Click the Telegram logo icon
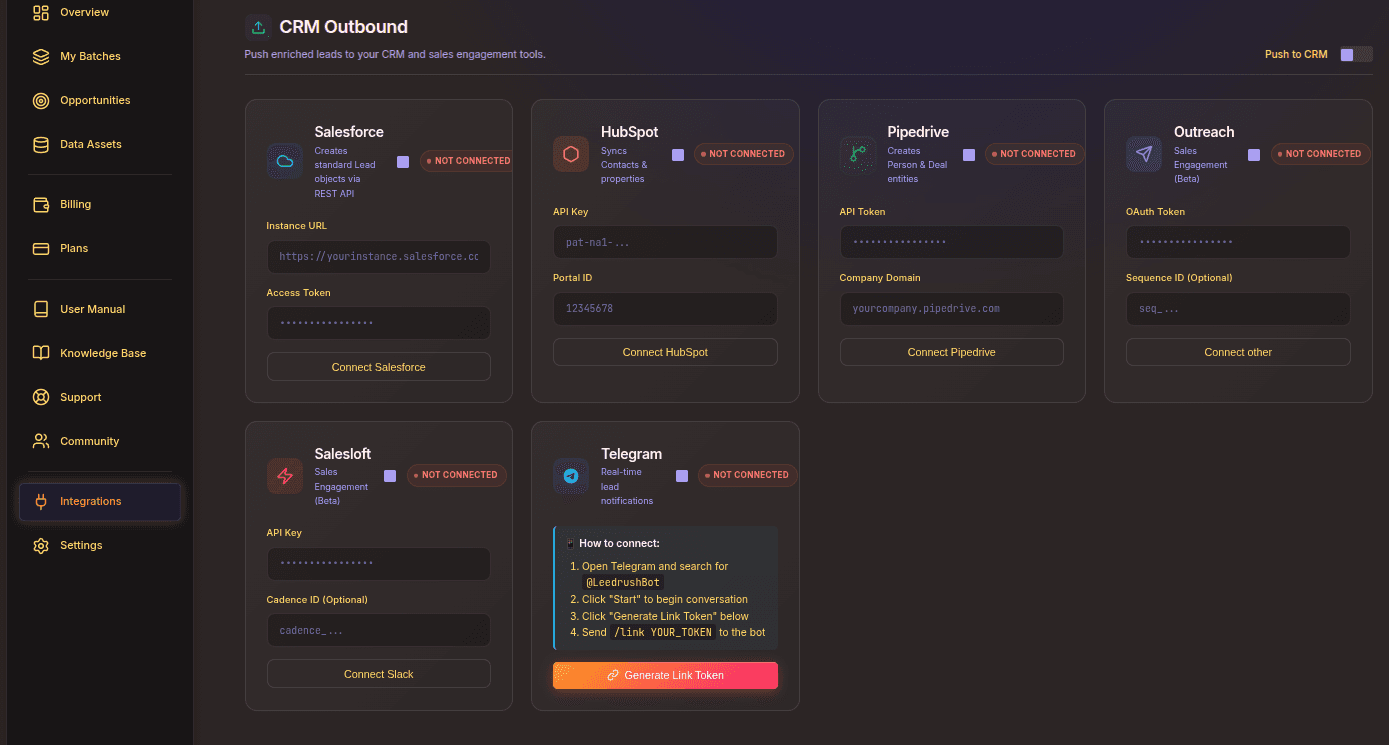This screenshot has width=1389, height=745. (x=571, y=476)
